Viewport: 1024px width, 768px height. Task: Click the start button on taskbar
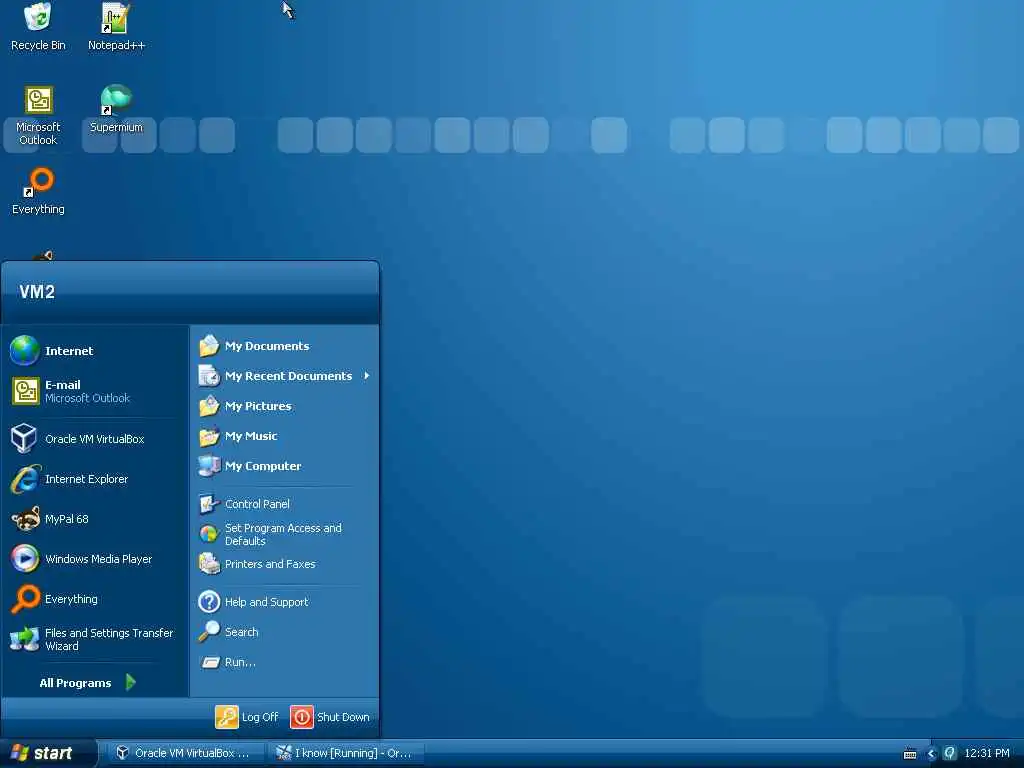[47, 753]
